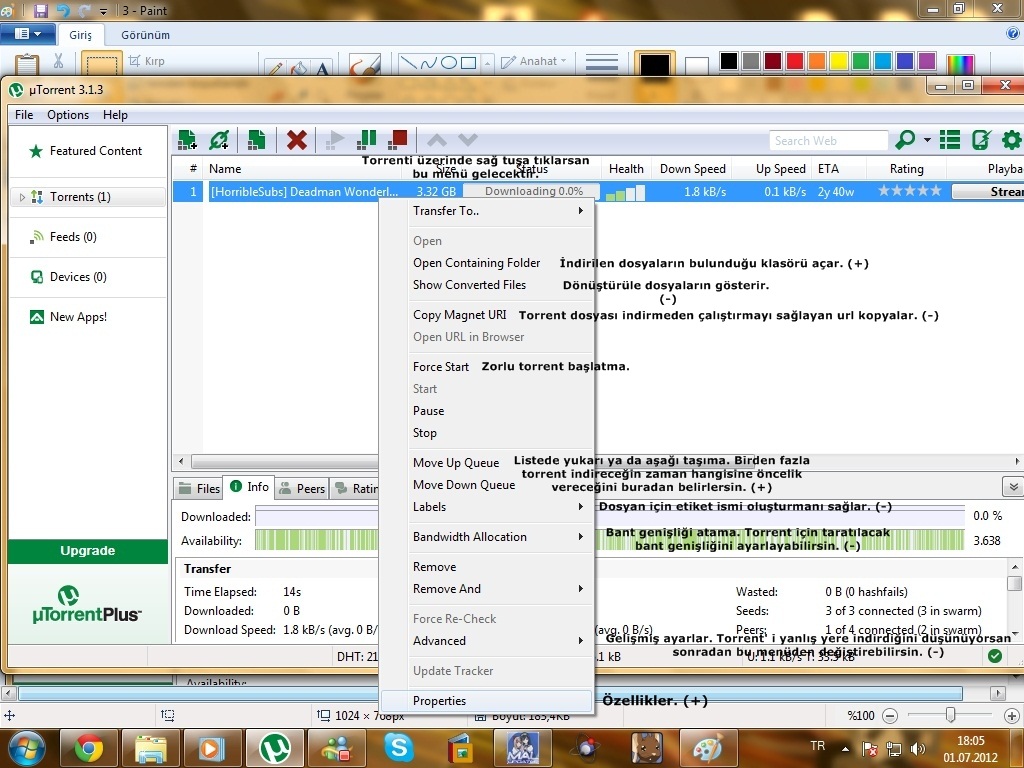Image resolution: width=1024 pixels, height=768 pixels.
Task: Click the Down Speed column header
Action: [692, 168]
